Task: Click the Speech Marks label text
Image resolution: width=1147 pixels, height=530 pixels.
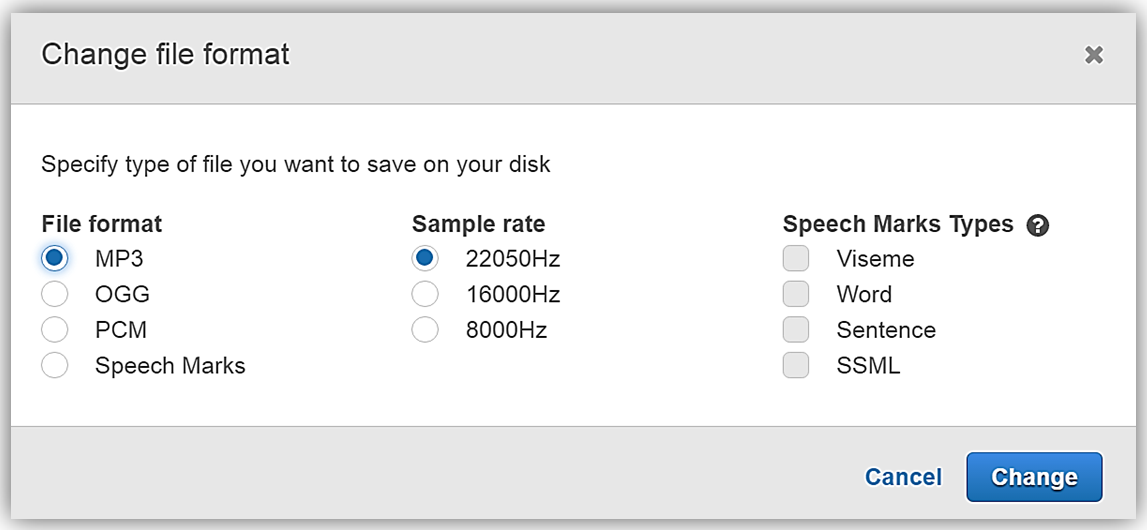Action: click(x=170, y=366)
